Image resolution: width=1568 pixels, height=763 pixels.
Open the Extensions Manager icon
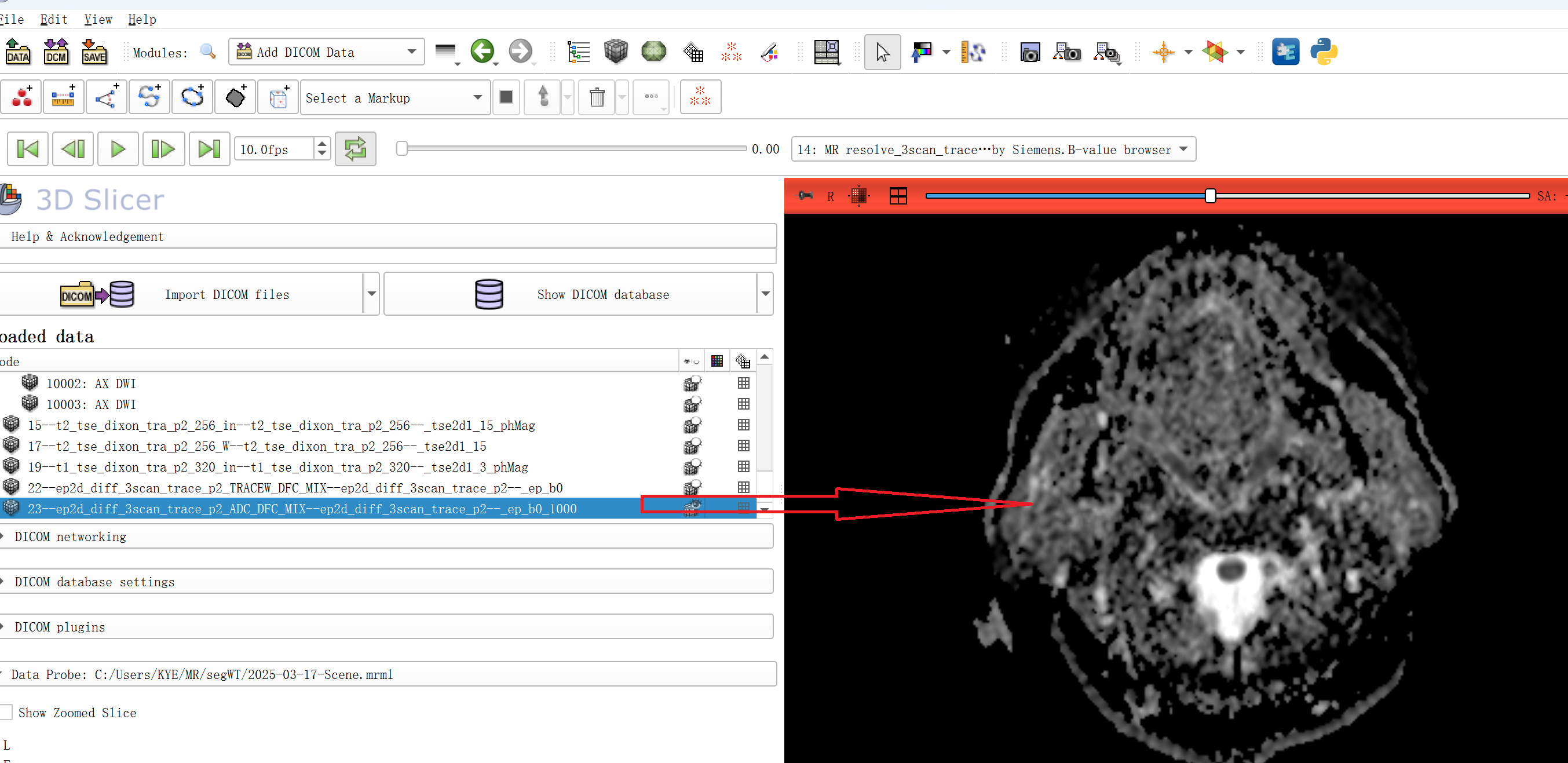(x=1285, y=52)
